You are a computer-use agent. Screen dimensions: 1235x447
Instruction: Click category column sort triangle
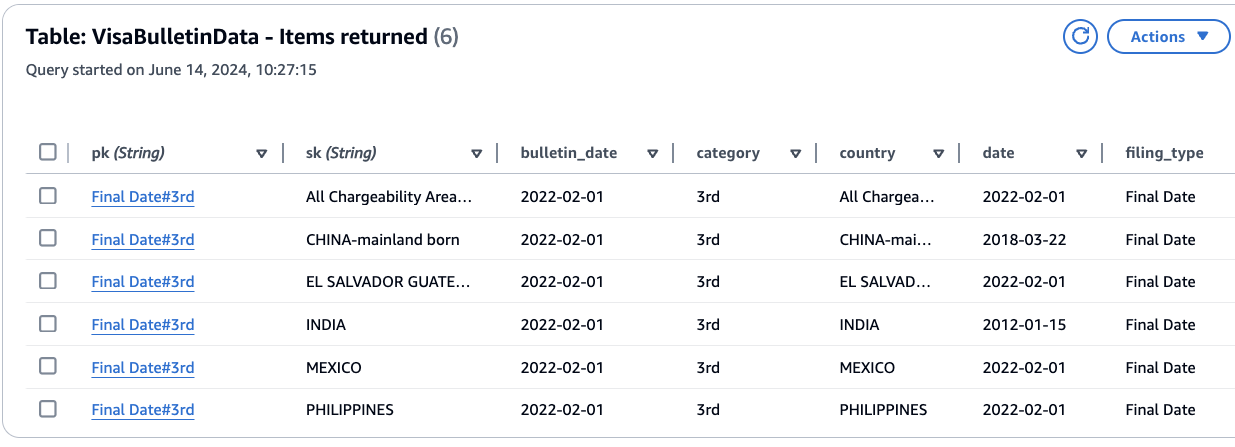coord(796,154)
